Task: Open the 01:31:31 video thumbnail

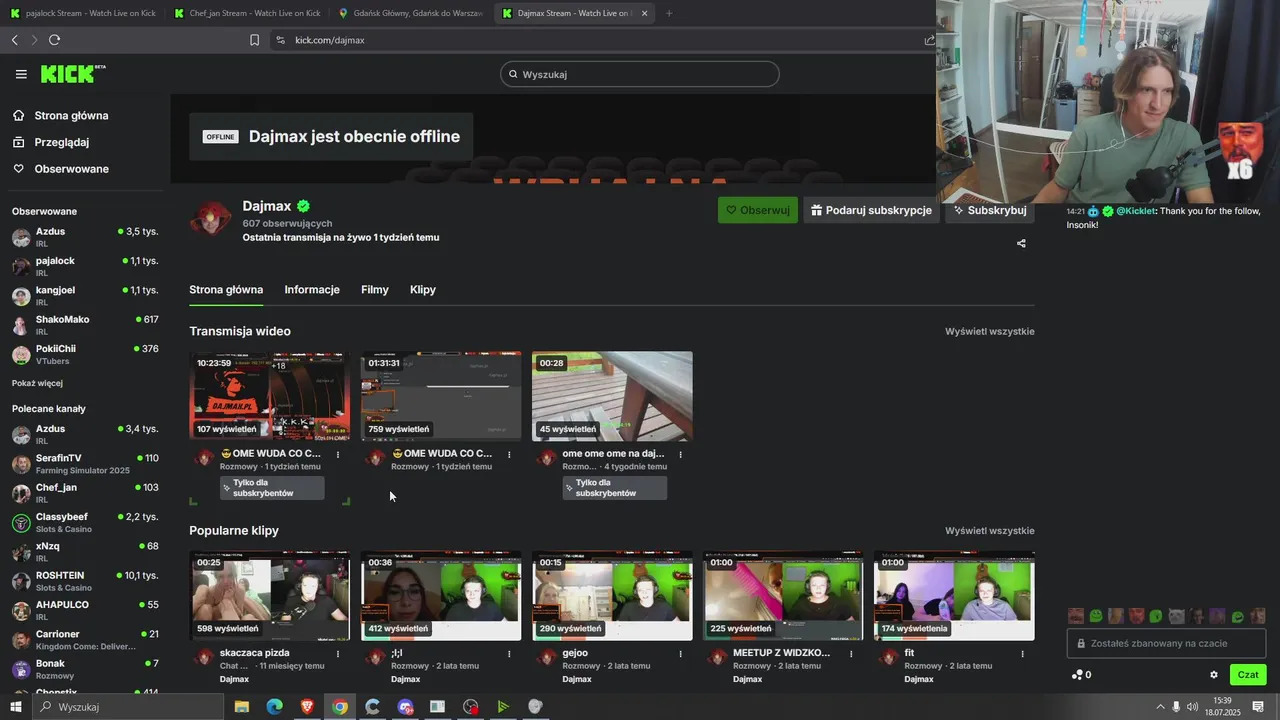Action: (x=441, y=396)
